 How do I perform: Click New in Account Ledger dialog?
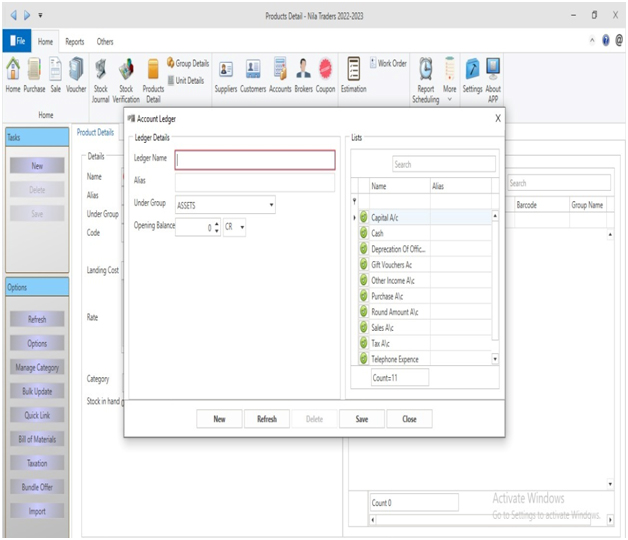(219, 419)
